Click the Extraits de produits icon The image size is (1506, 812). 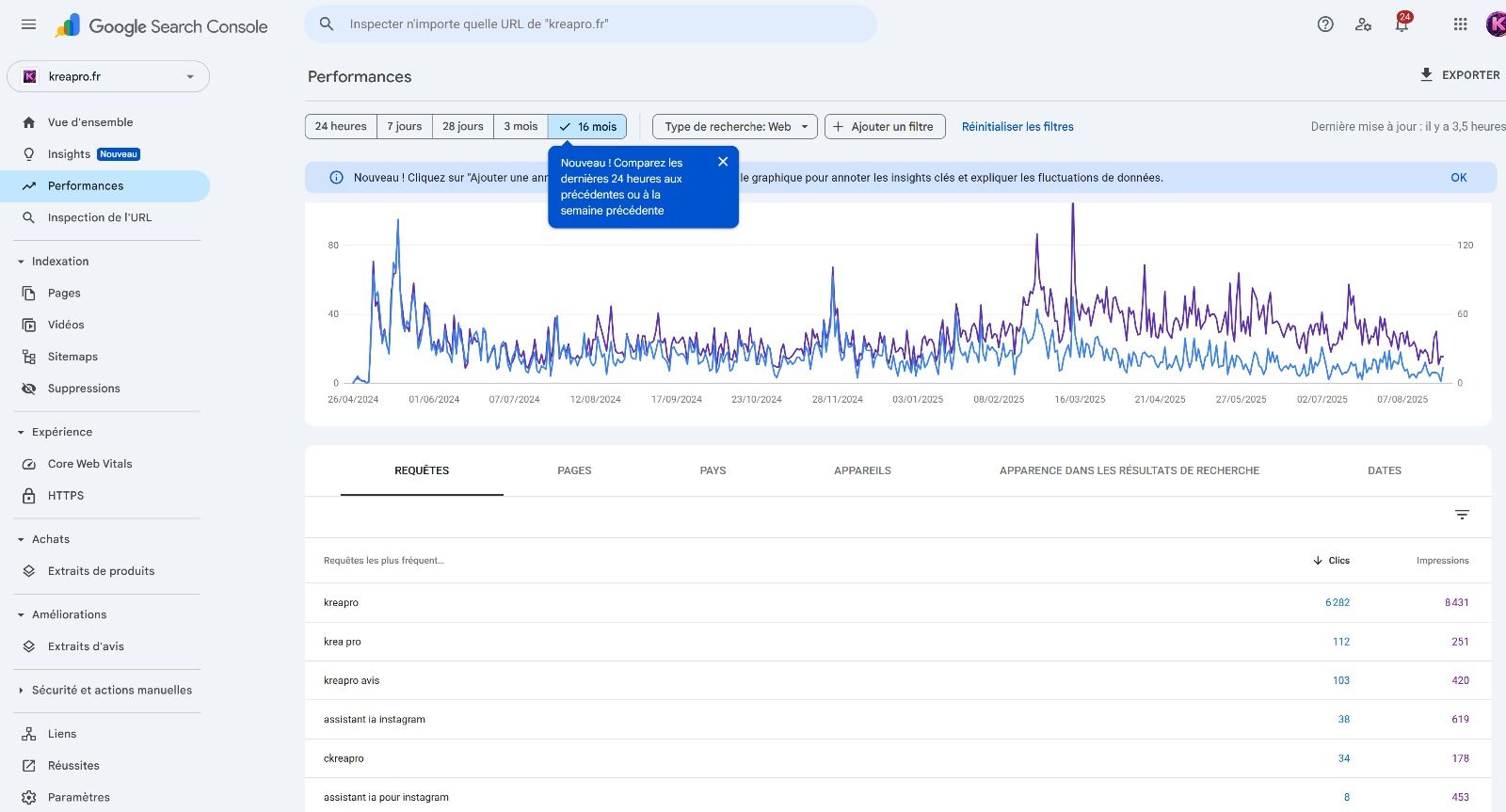click(x=29, y=571)
